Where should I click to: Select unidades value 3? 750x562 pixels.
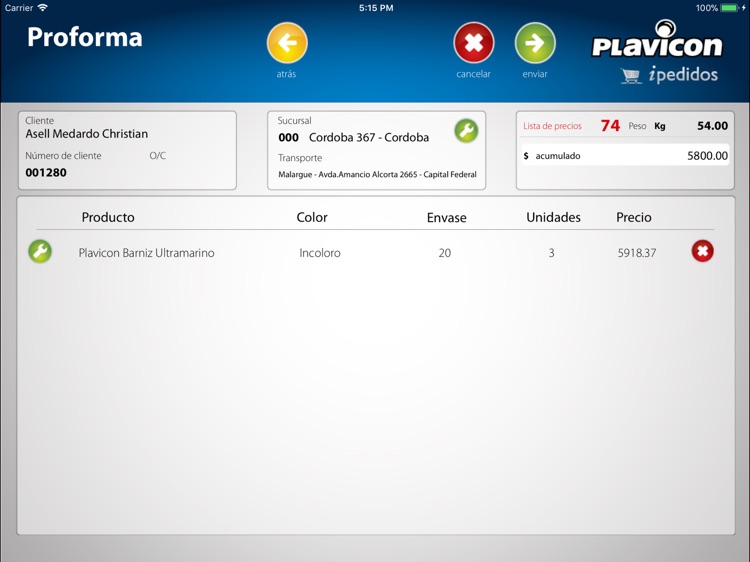coord(551,253)
